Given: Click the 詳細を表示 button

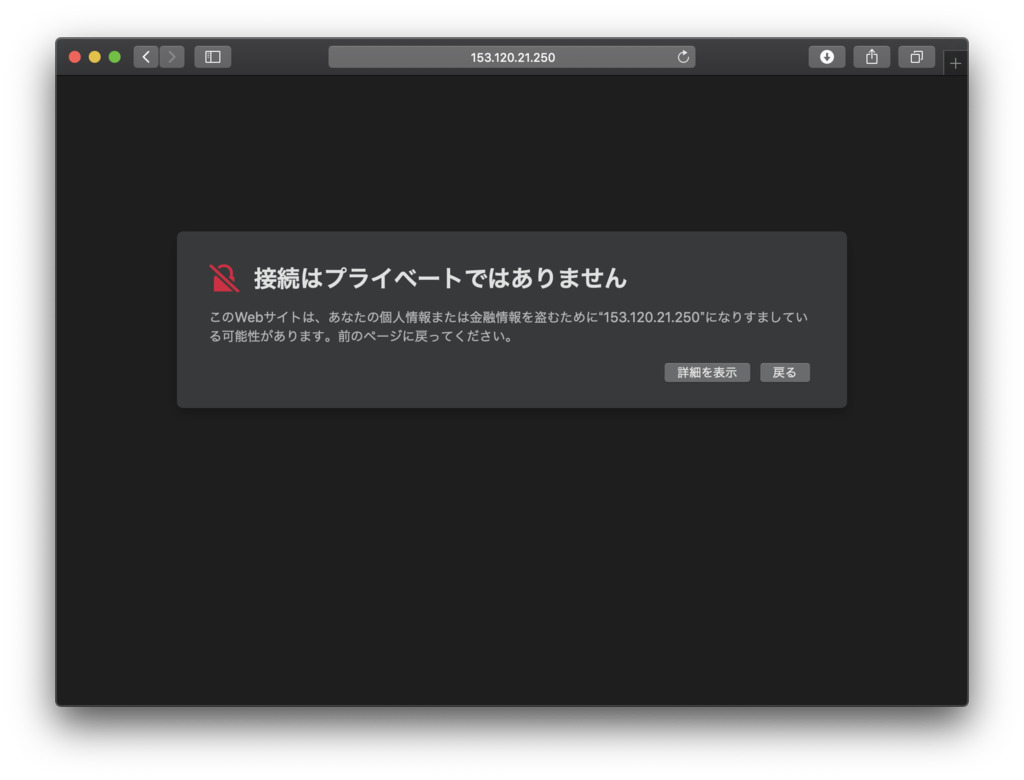Looking at the screenshot, I should pyautogui.click(x=707, y=372).
